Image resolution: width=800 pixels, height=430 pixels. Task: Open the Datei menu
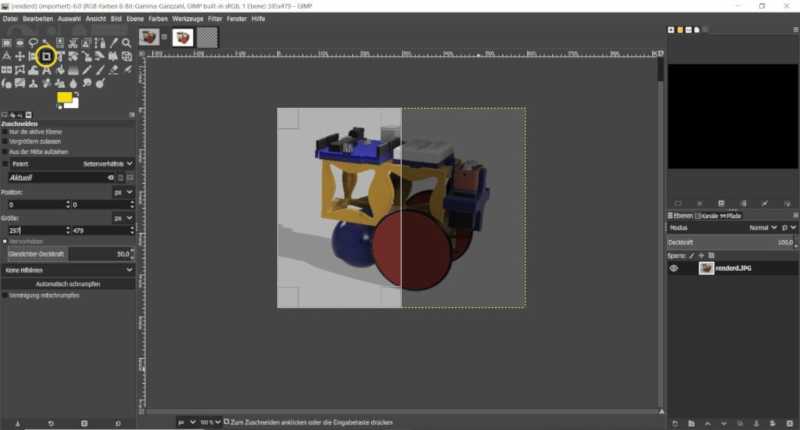point(10,19)
